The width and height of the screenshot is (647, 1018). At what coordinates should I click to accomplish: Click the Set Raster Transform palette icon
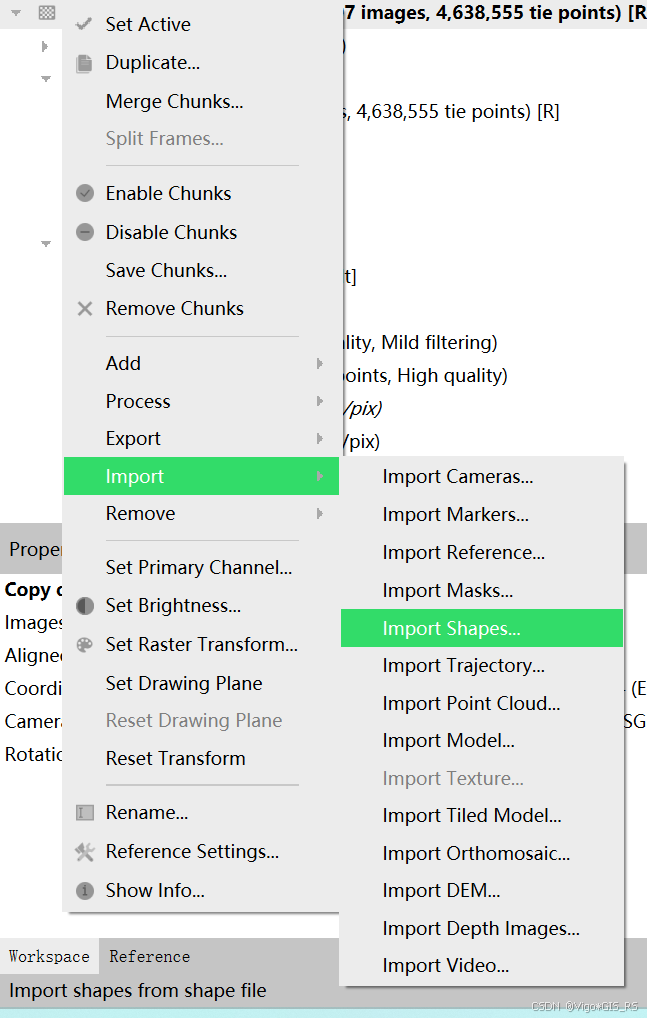(x=85, y=645)
